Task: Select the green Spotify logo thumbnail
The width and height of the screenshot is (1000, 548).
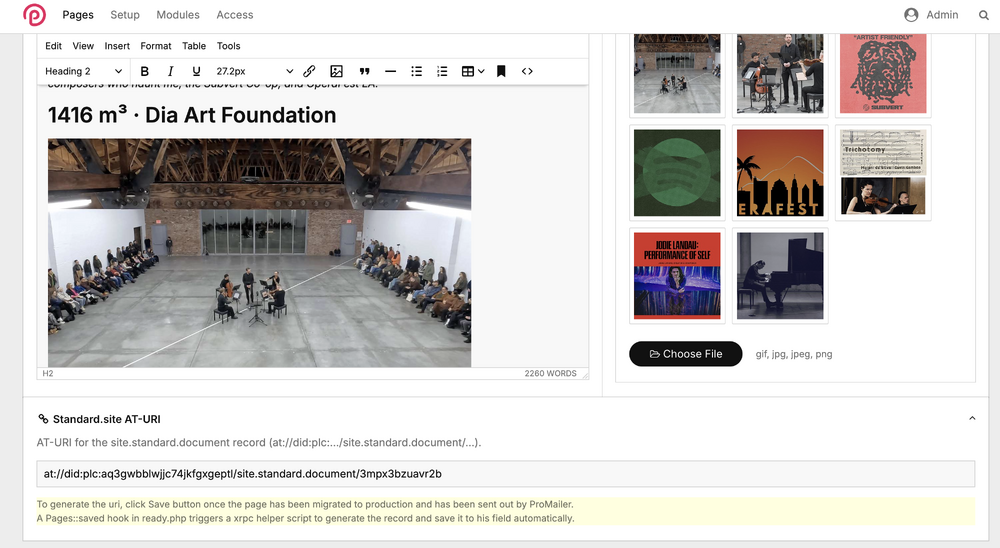Action: click(x=677, y=173)
